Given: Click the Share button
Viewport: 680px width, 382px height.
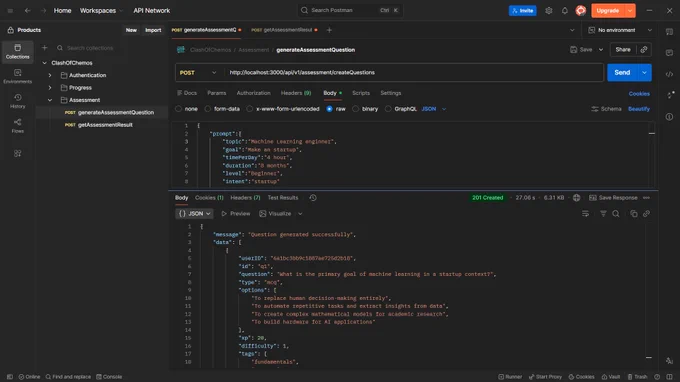Looking at the screenshot, I should (x=623, y=49).
